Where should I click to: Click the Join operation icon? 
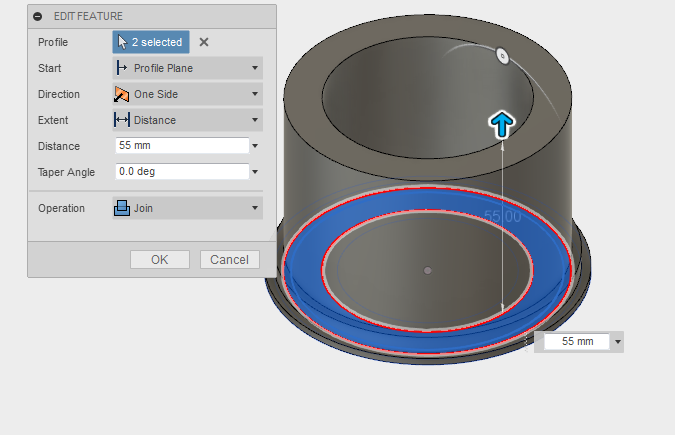click(x=122, y=208)
